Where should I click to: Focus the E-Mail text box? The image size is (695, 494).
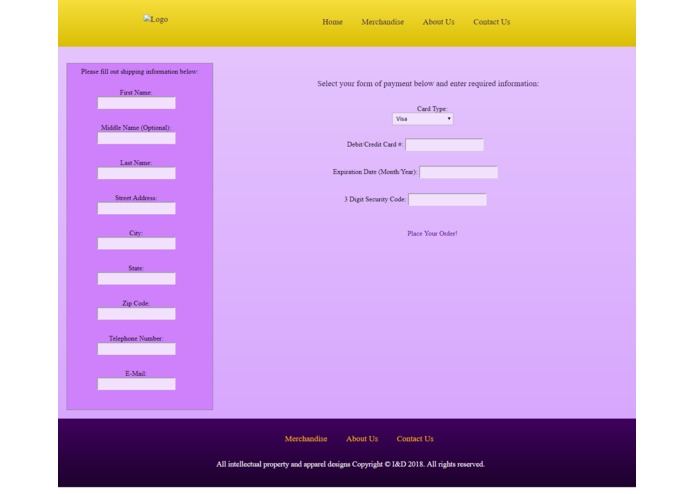point(137,384)
